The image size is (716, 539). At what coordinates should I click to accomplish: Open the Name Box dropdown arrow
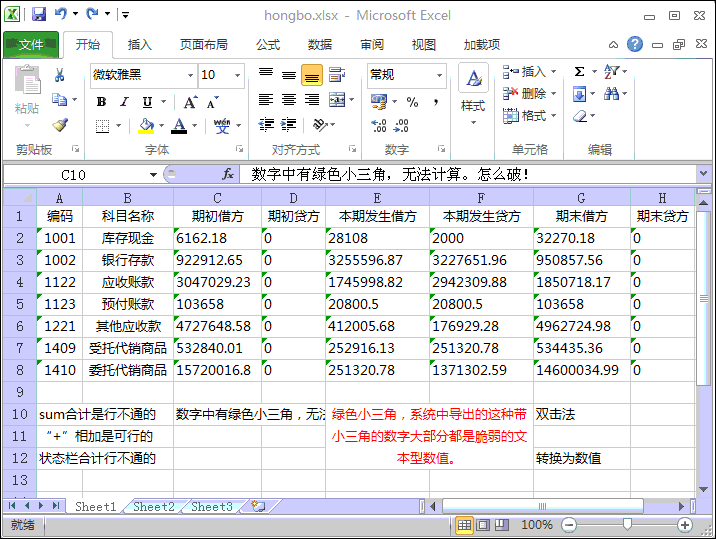point(153,174)
